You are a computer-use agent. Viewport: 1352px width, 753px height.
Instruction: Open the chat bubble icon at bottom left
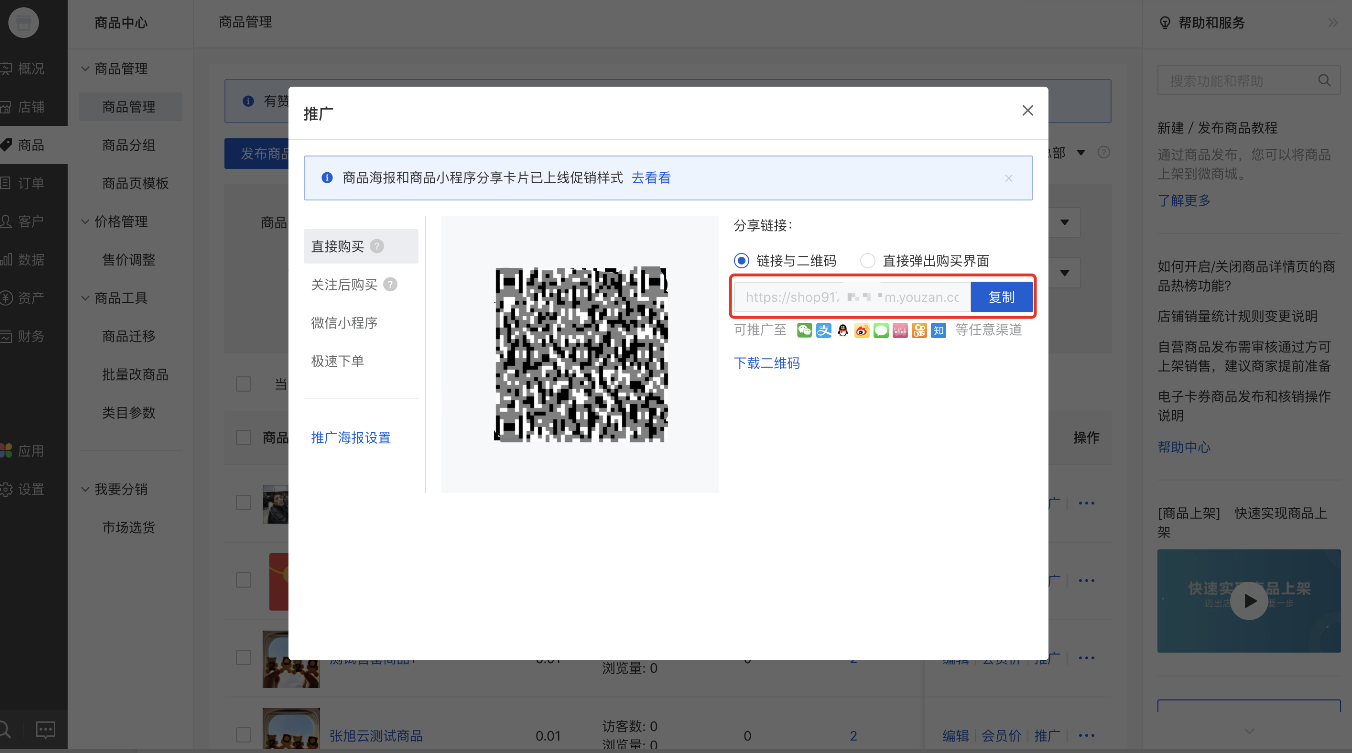click(x=46, y=729)
